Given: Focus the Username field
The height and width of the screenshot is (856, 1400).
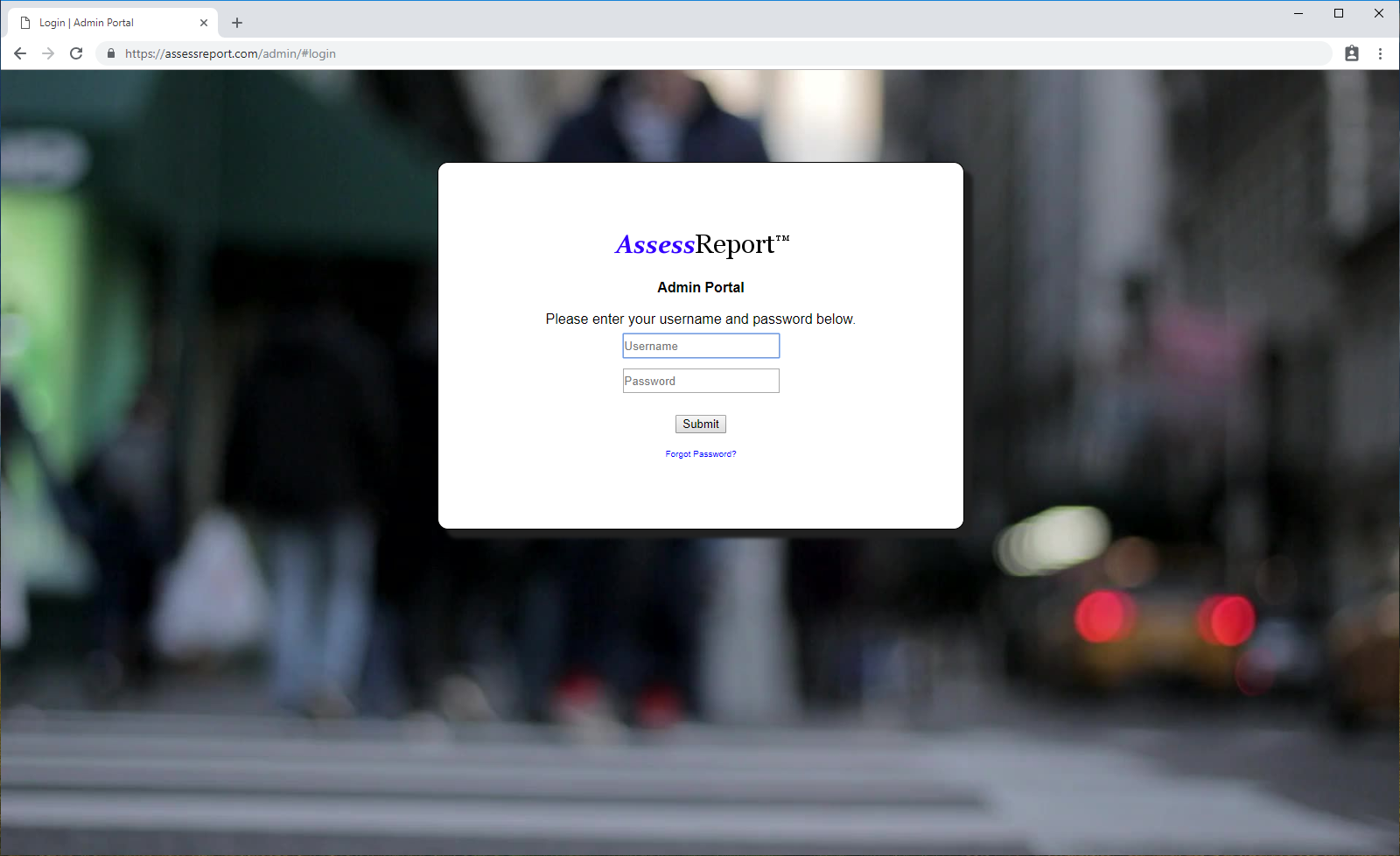Looking at the screenshot, I should pos(701,346).
